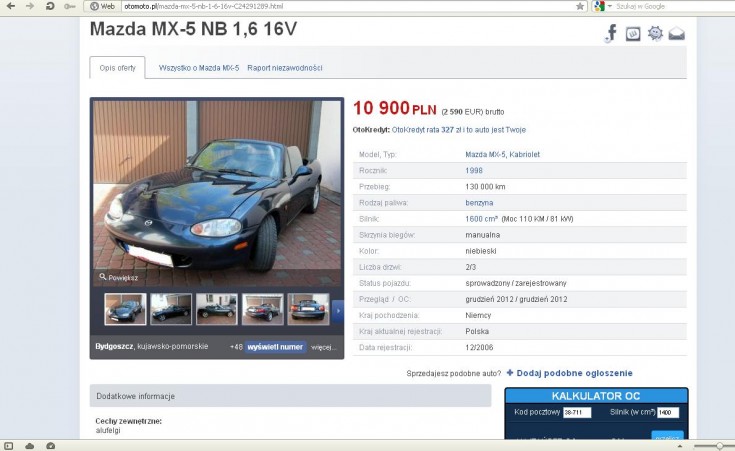Screen dimensions: 735x451
Task: Click the speed dial icon in status bar
Action: point(51,446)
